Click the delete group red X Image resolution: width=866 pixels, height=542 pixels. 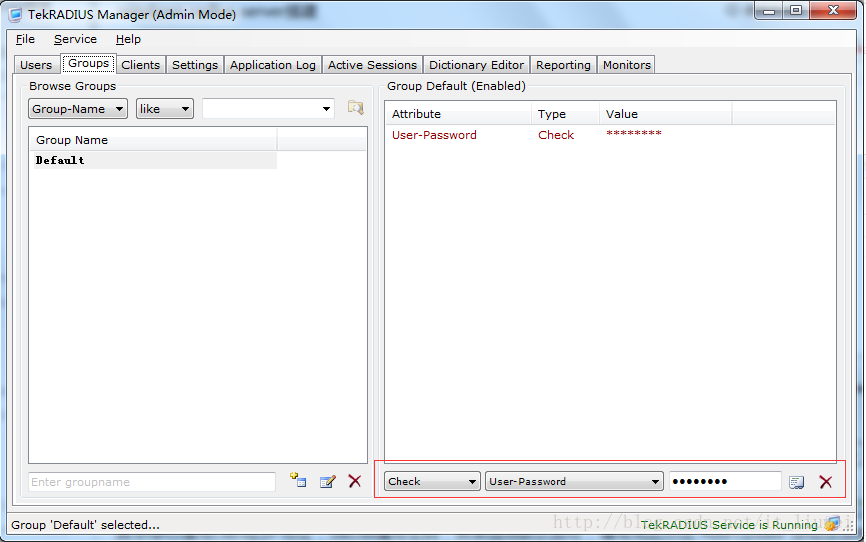click(x=355, y=481)
